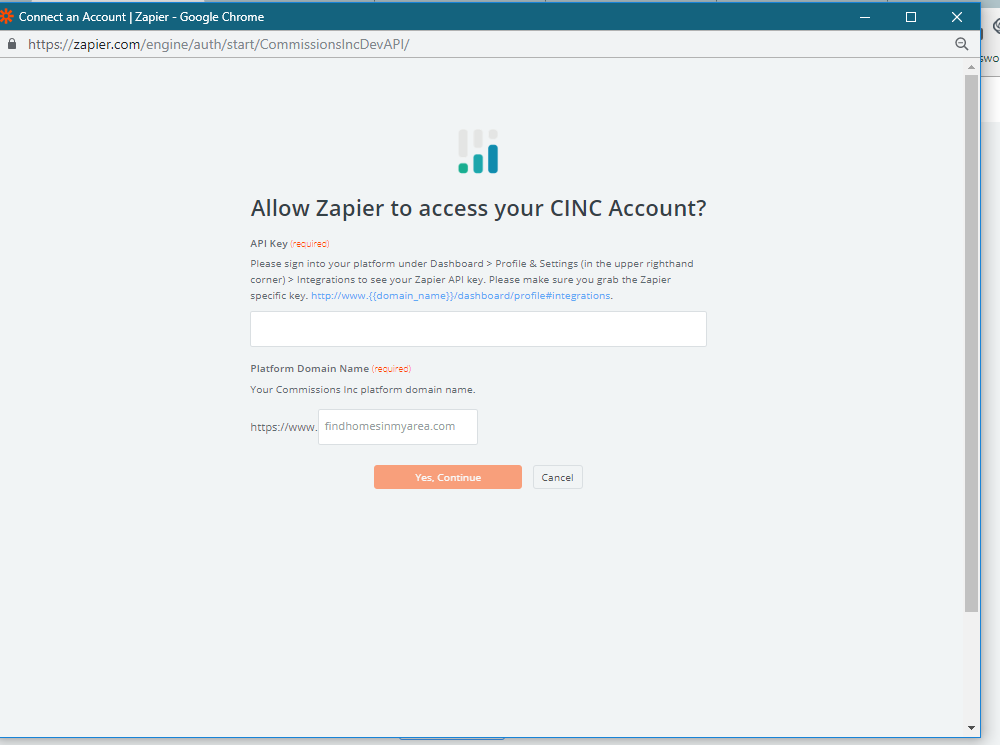
Task: Click the CINC bar chart logo
Action: (478, 151)
